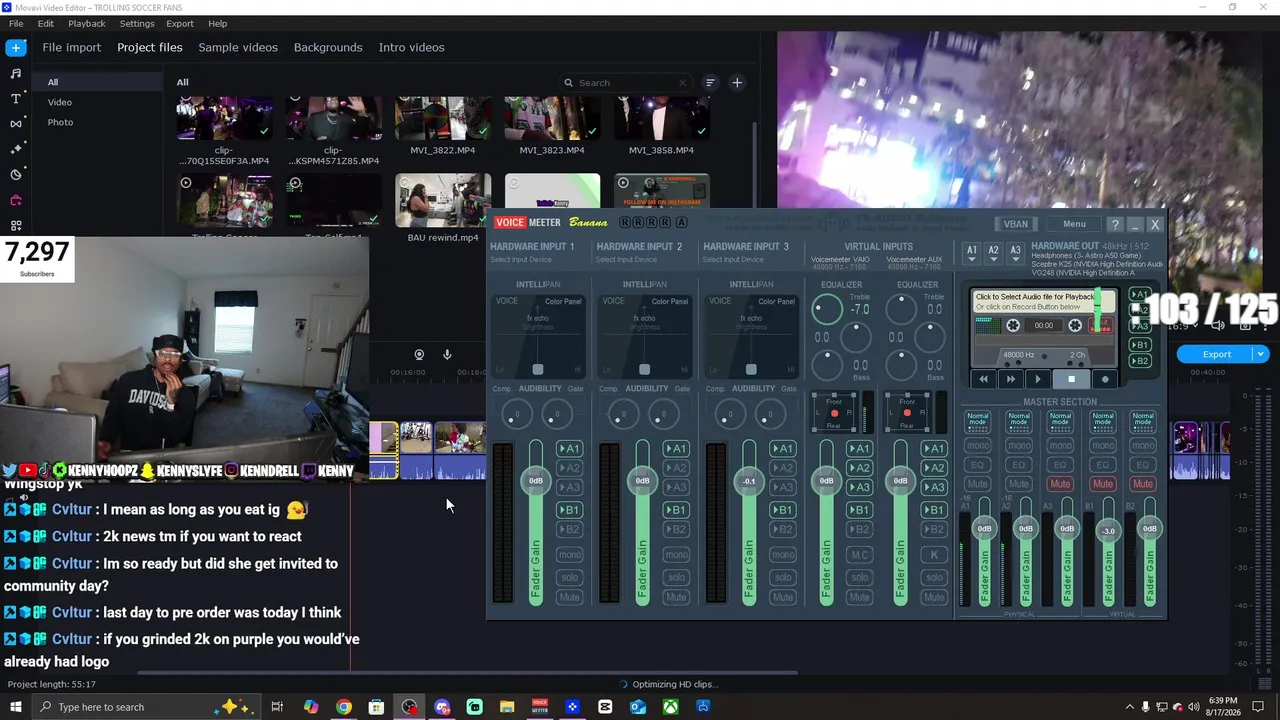Click the cassette display to select audio file

pyautogui.click(x=1043, y=302)
